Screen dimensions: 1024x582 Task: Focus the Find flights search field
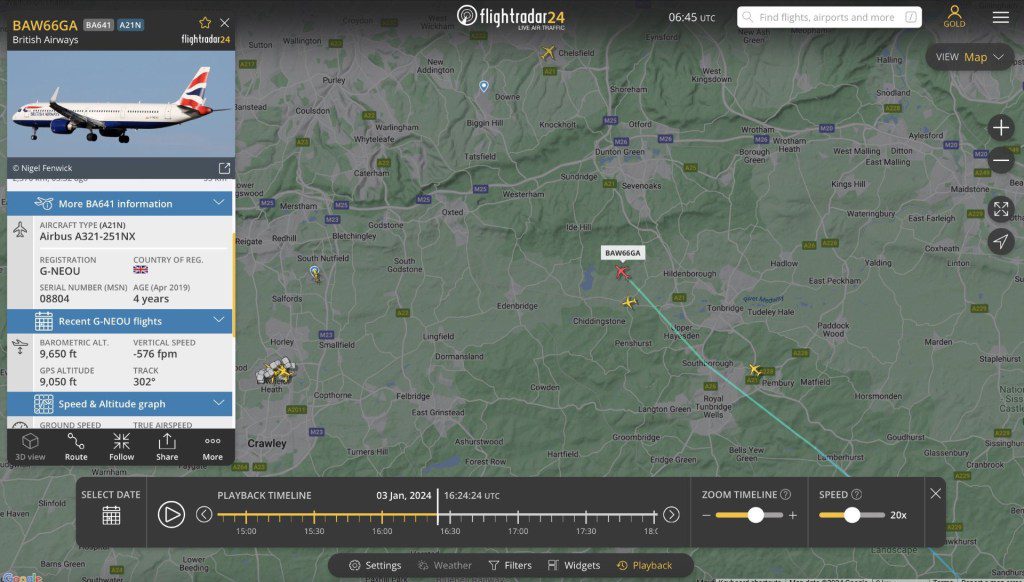point(829,17)
